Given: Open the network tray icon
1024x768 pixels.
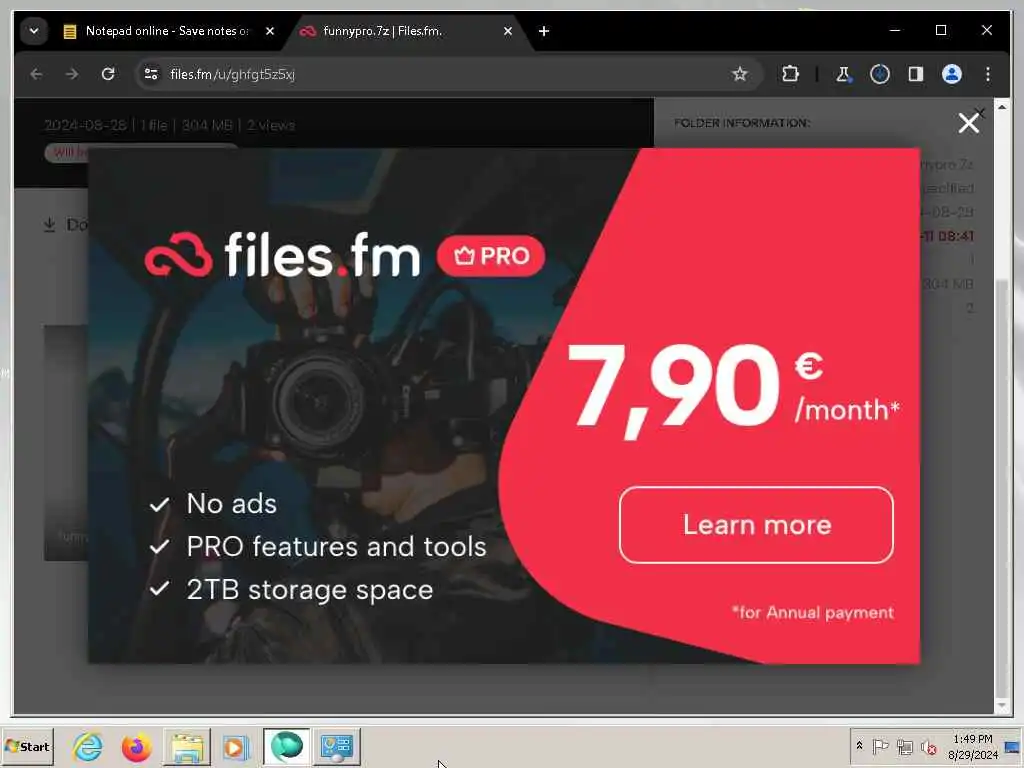Looking at the screenshot, I should (x=904, y=746).
